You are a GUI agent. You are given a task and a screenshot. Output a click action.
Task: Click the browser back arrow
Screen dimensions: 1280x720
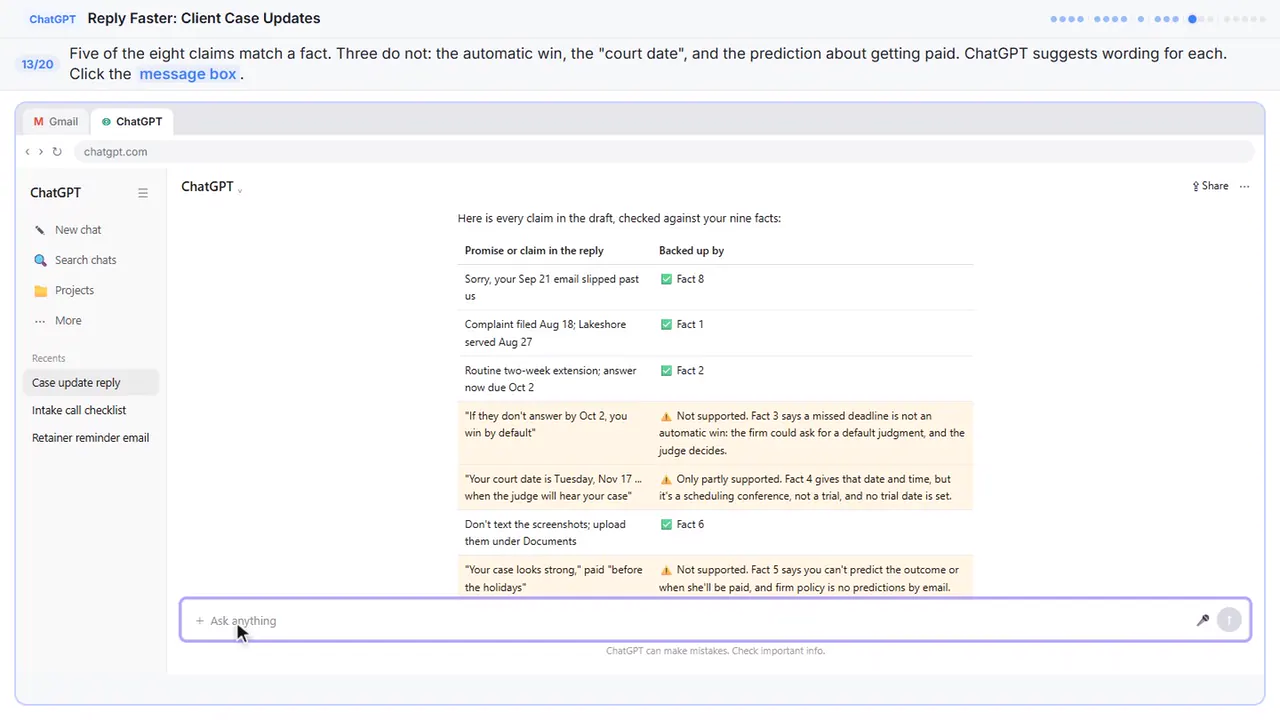tap(27, 152)
